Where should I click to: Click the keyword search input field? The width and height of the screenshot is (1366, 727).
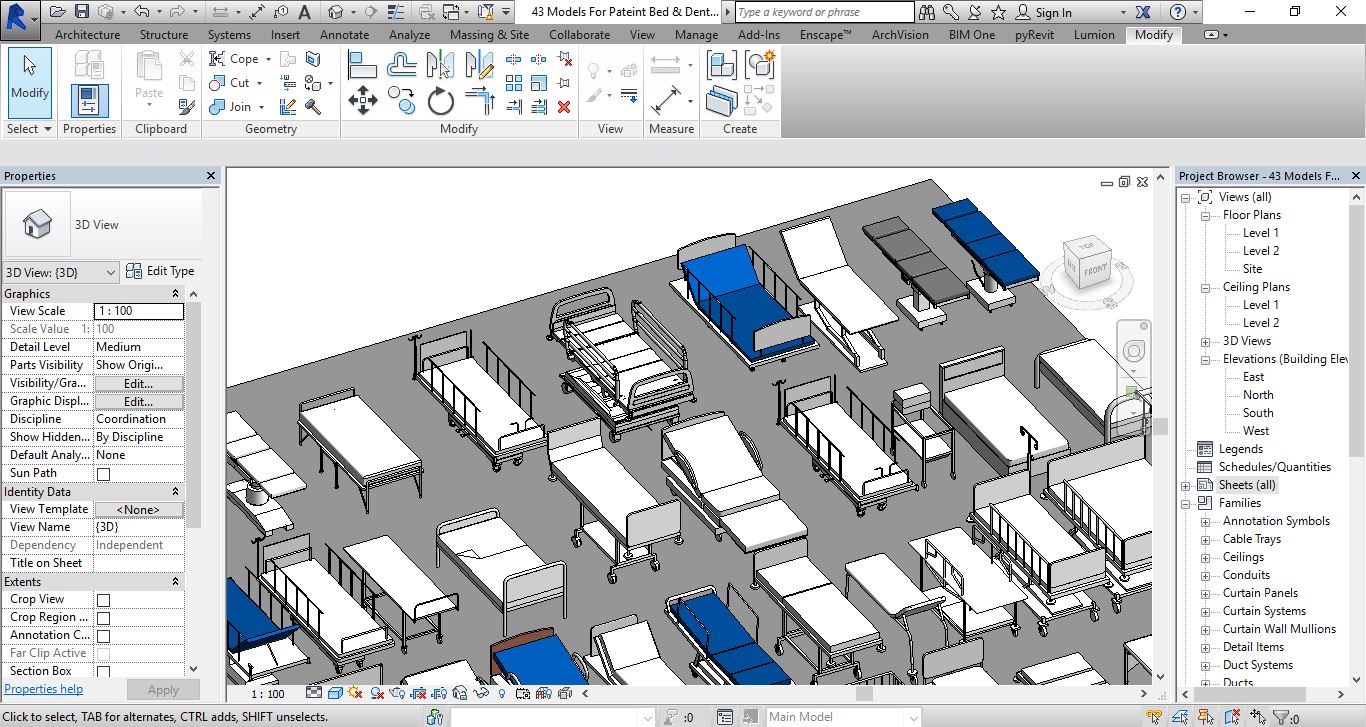pos(824,12)
